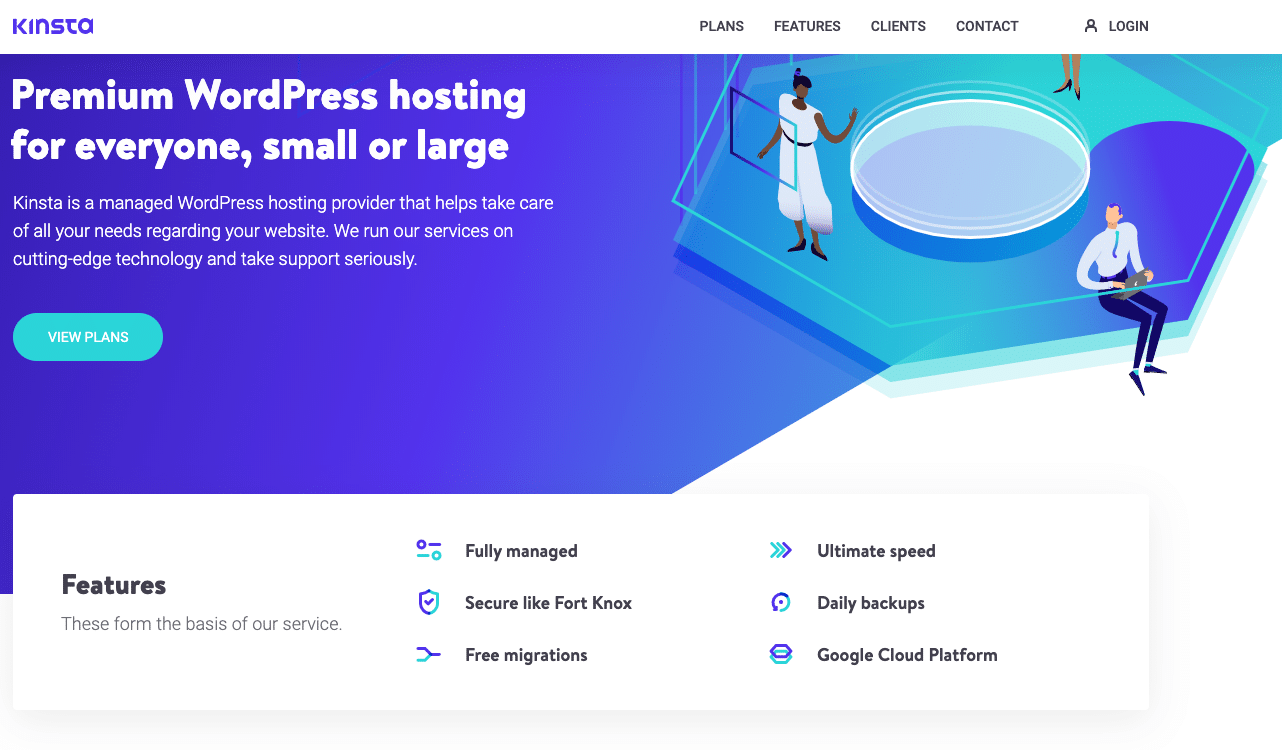Viewport: 1282px width, 750px height.
Task: Open the Google Cloud Platform feature
Action: tap(907, 655)
